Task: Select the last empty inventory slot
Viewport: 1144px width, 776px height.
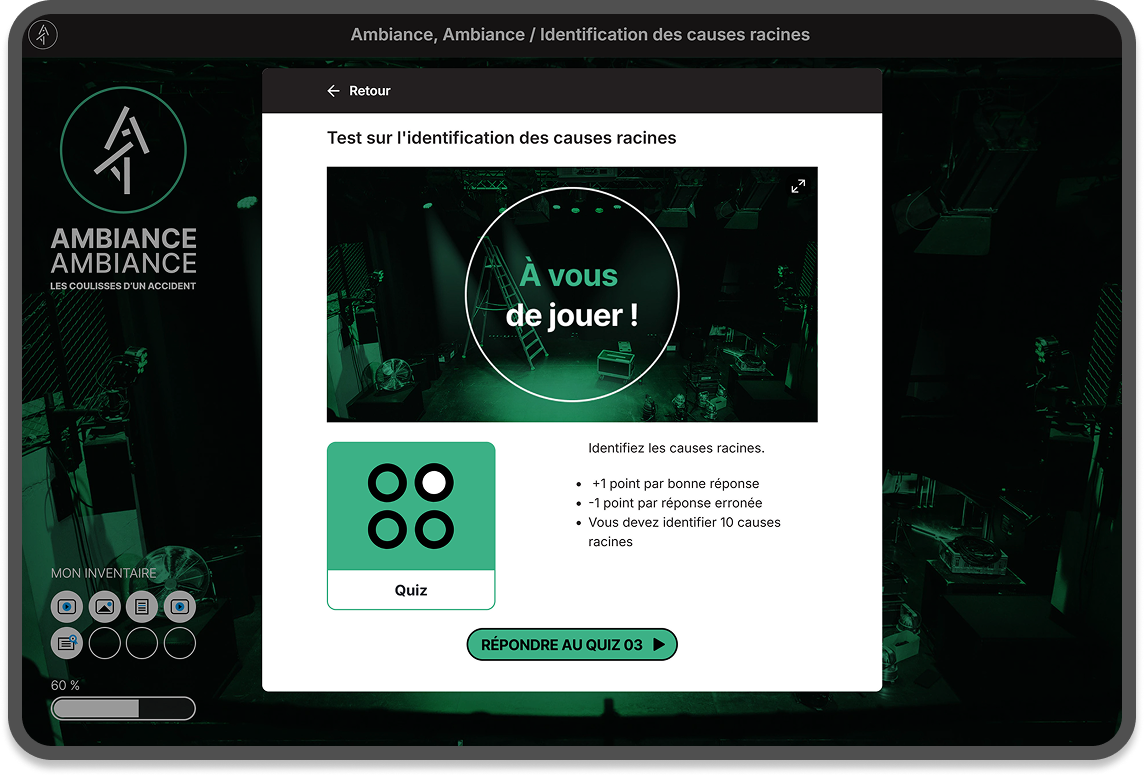Action: [x=180, y=643]
